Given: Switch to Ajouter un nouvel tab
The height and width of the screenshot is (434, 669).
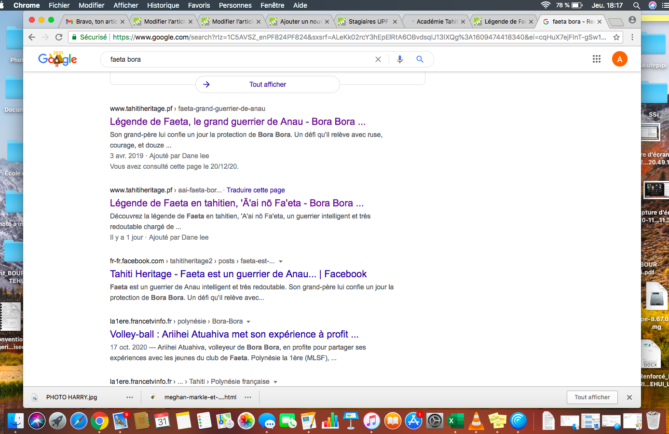Looking at the screenshot, I should coord(299,21).
